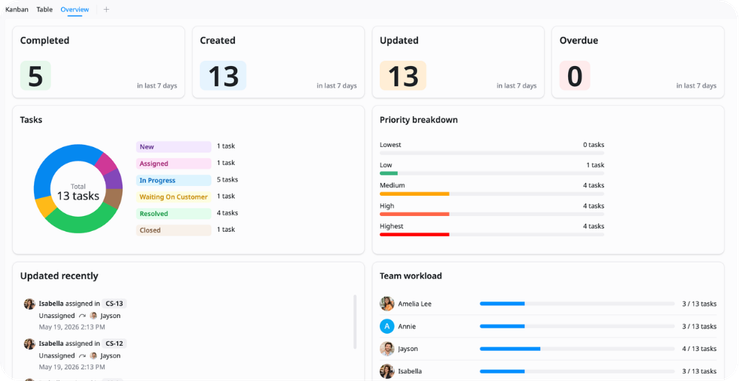Click the Lowest priority bar
The height and width of the screenshot is (381, 740).
[492, 153]
